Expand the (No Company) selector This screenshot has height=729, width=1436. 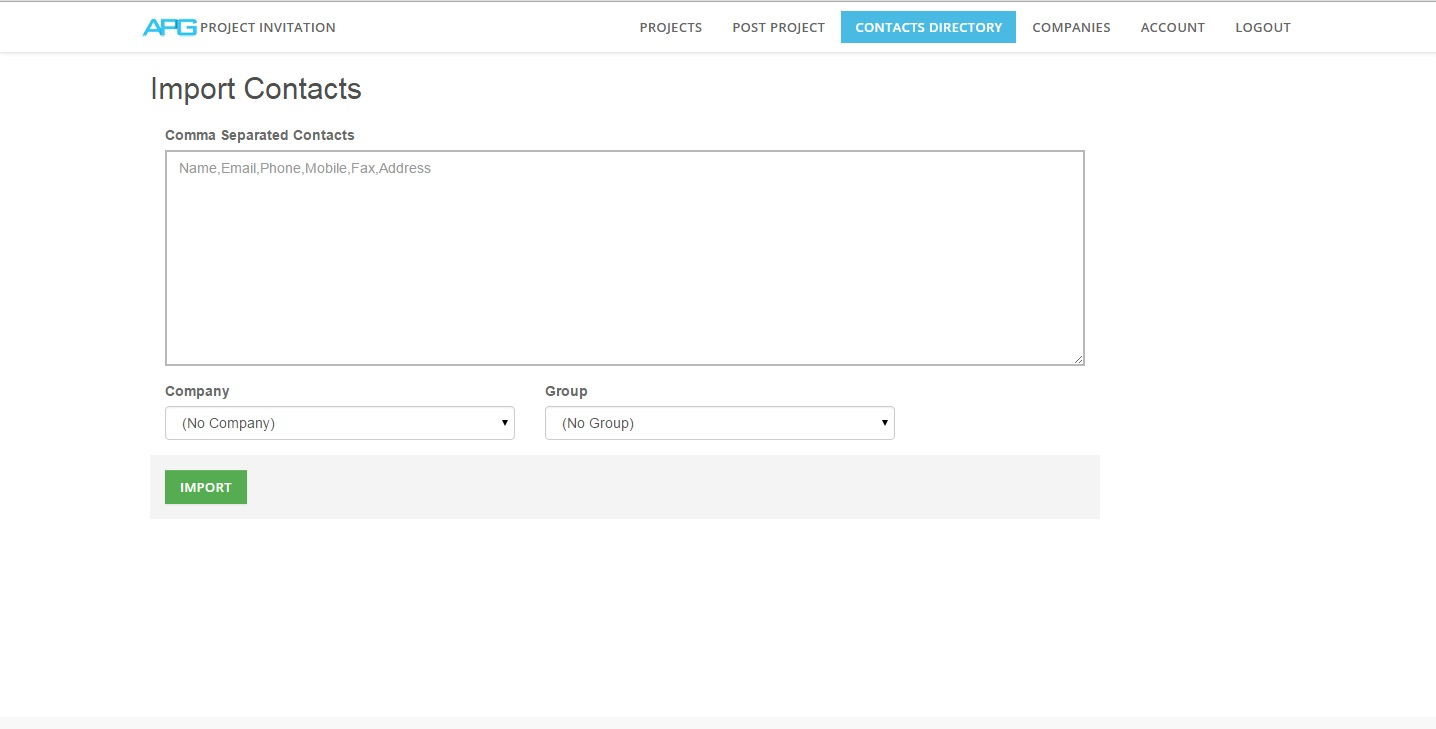(340, 423)
